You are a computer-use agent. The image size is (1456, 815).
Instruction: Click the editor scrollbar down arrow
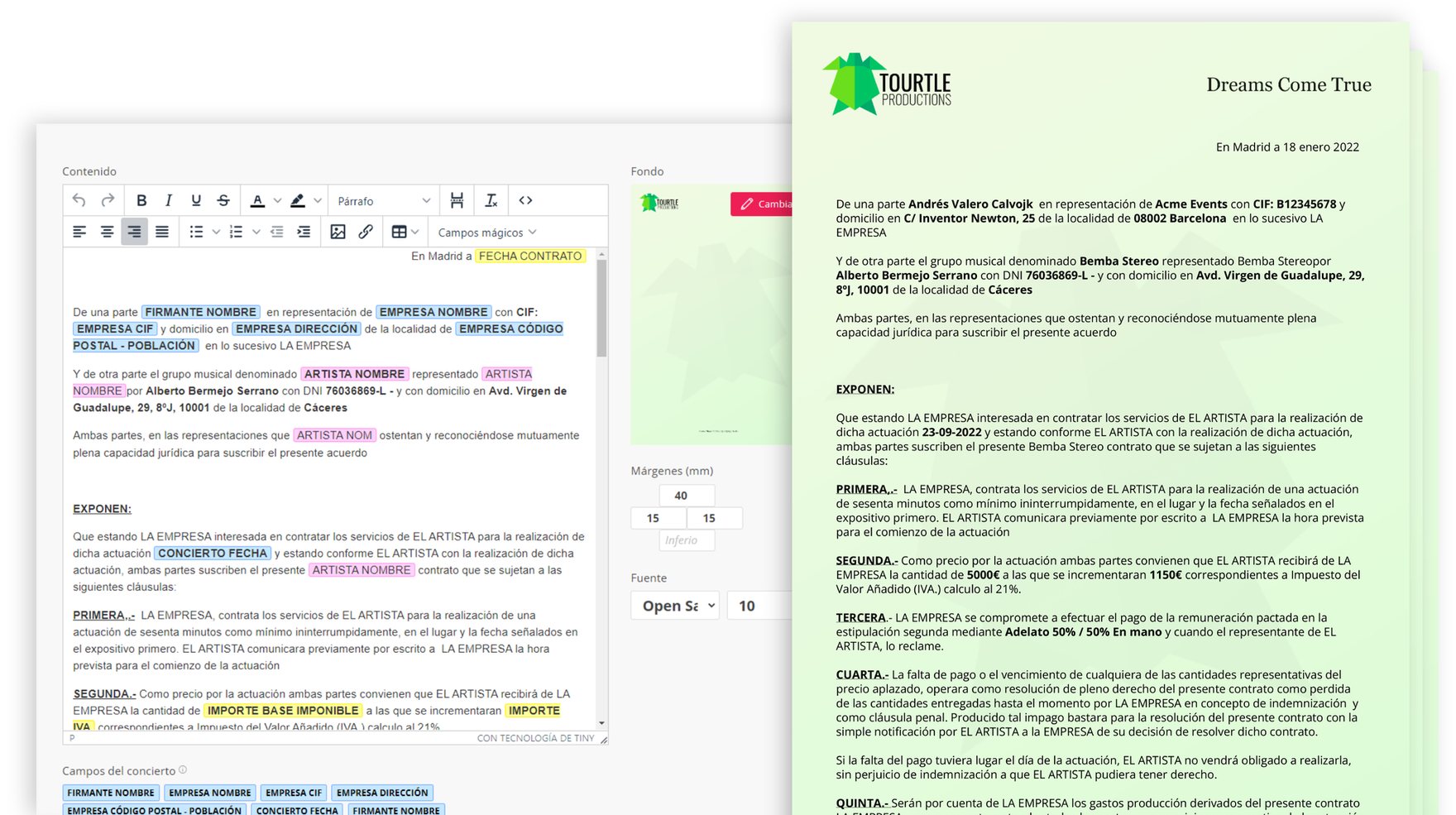coord(601,724)
